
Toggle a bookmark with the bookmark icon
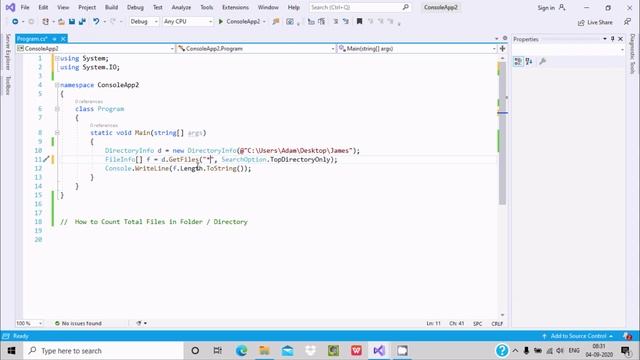(359, 22)
